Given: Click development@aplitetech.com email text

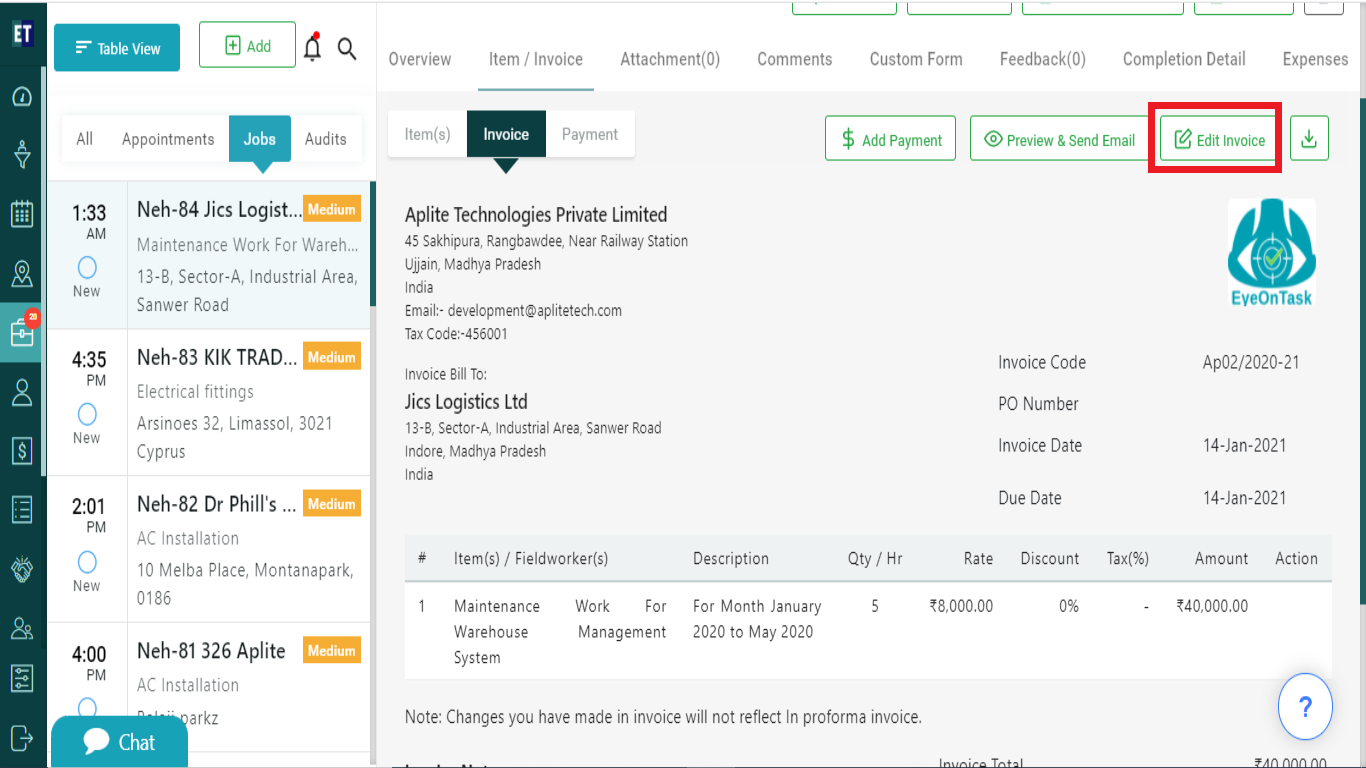Looking at the screenshot, I should tap(535, 311).
